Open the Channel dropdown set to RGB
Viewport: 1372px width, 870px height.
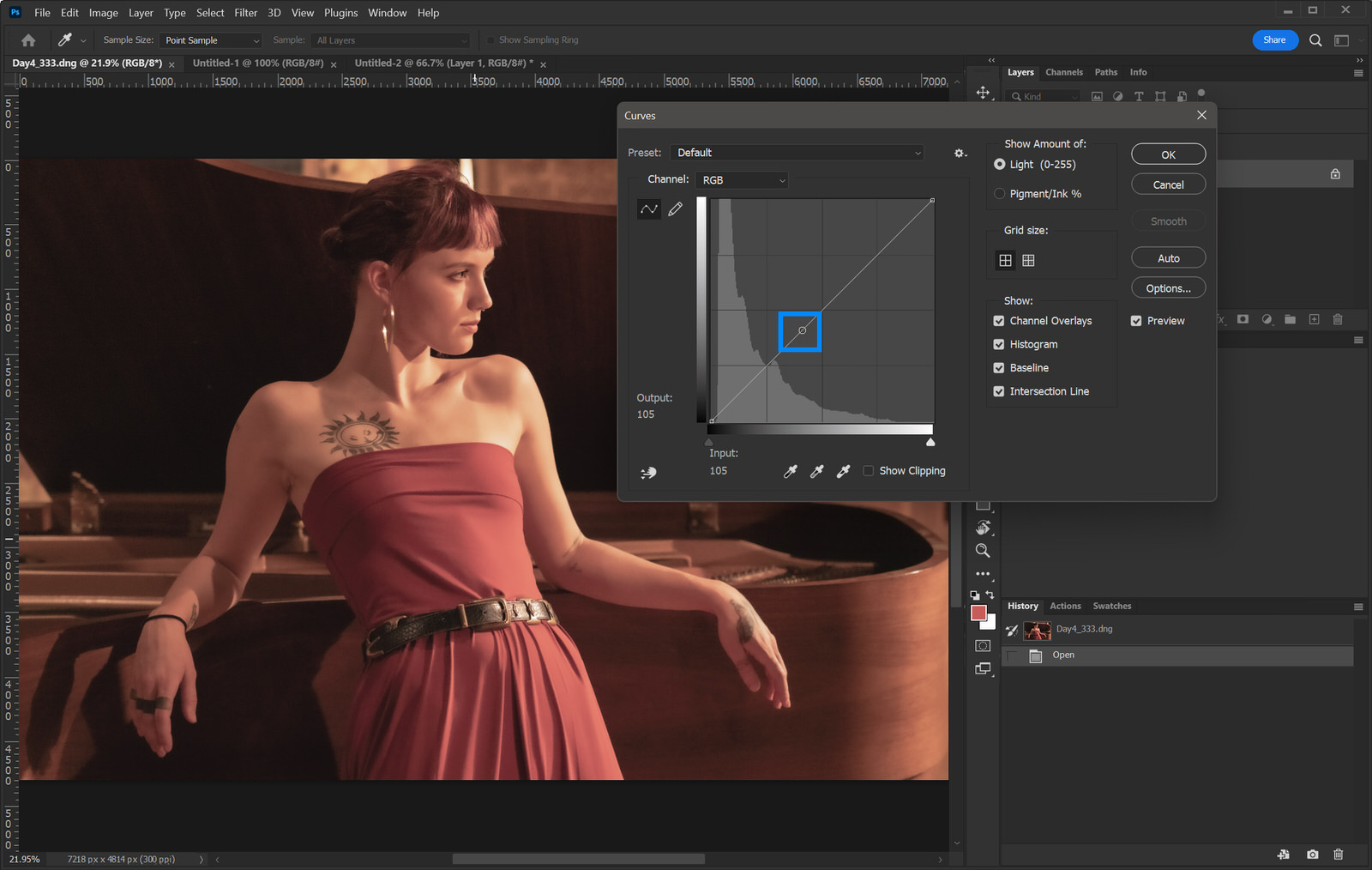(x=741, y=179)
